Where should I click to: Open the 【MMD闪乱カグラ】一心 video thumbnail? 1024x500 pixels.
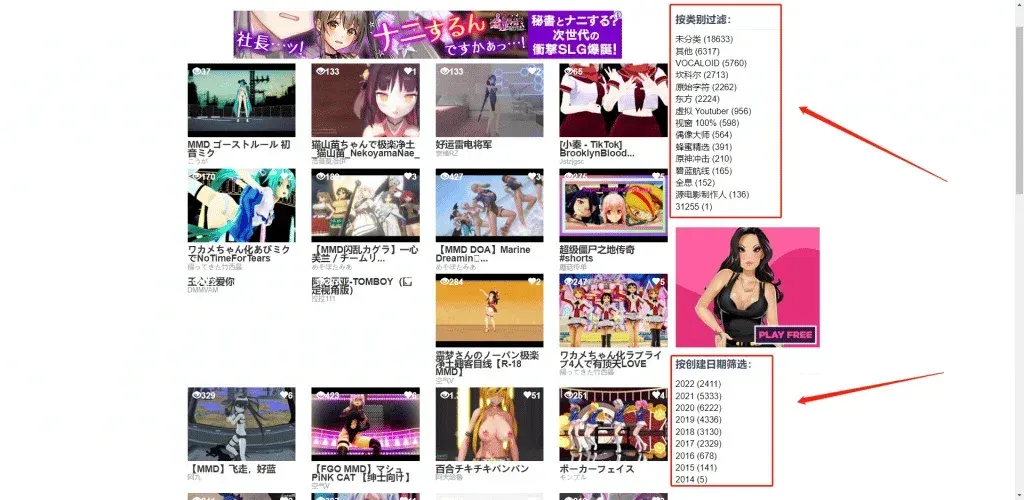point(365,206)
